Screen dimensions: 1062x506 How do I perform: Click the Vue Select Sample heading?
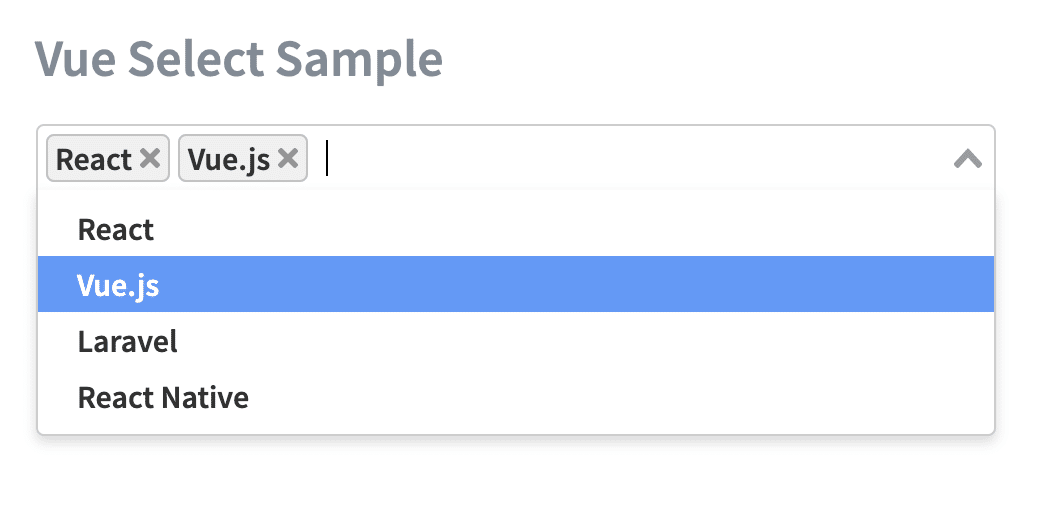(x=239, y=60)
